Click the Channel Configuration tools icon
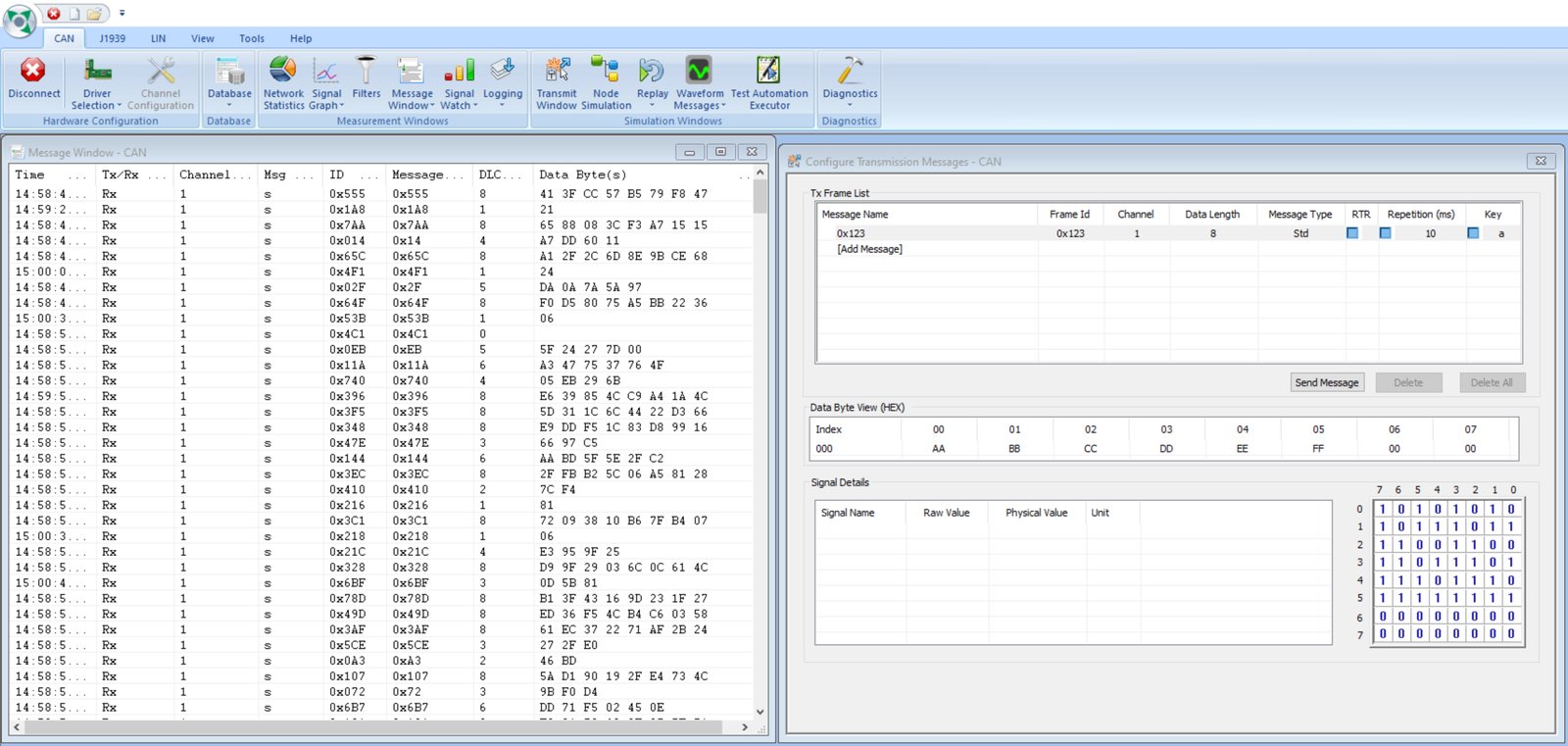 (x=161, y=71)
